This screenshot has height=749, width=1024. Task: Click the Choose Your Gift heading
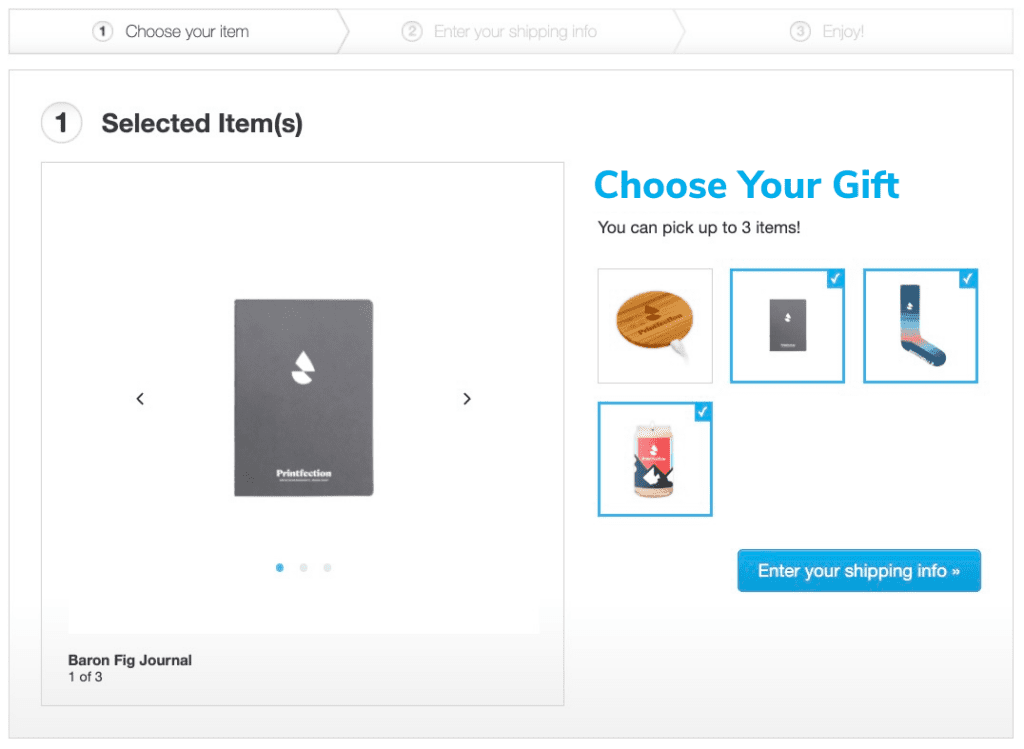(x=746, y=185)
